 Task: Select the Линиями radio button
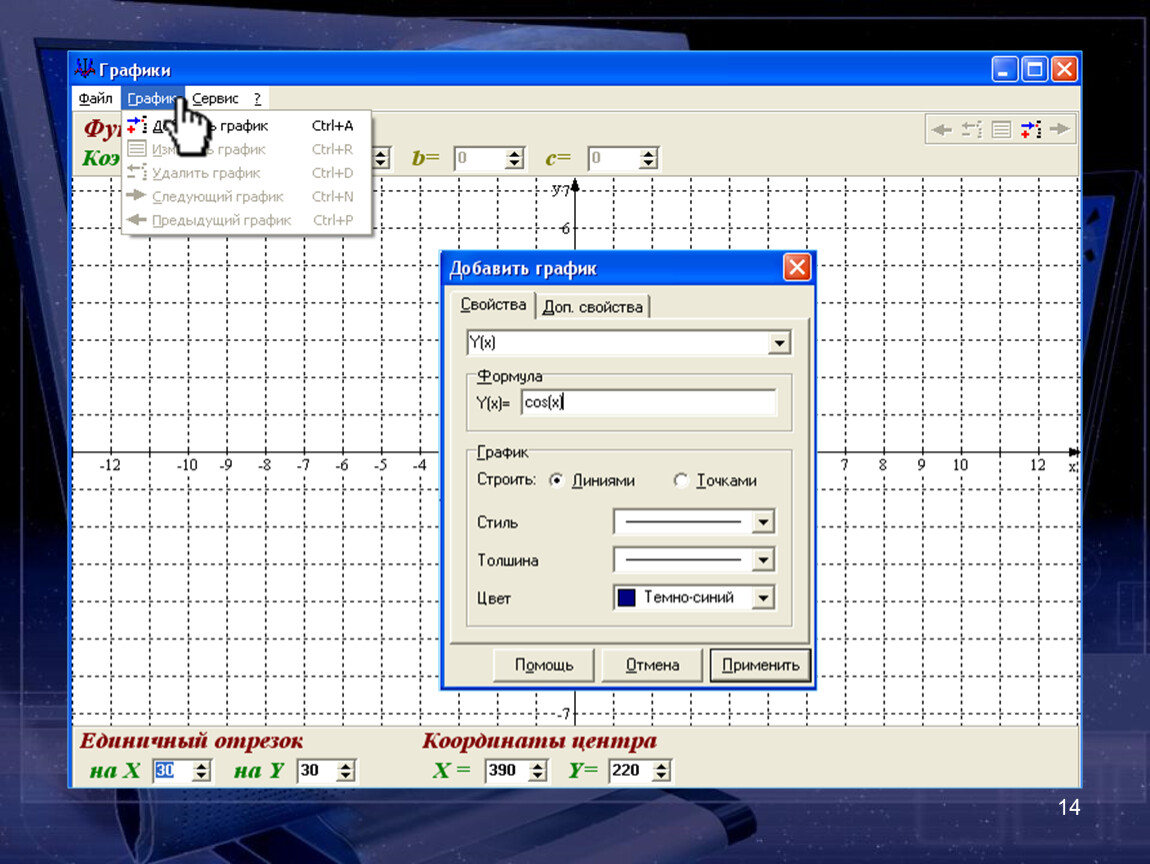pyautogui.click(x=557, y=481)
